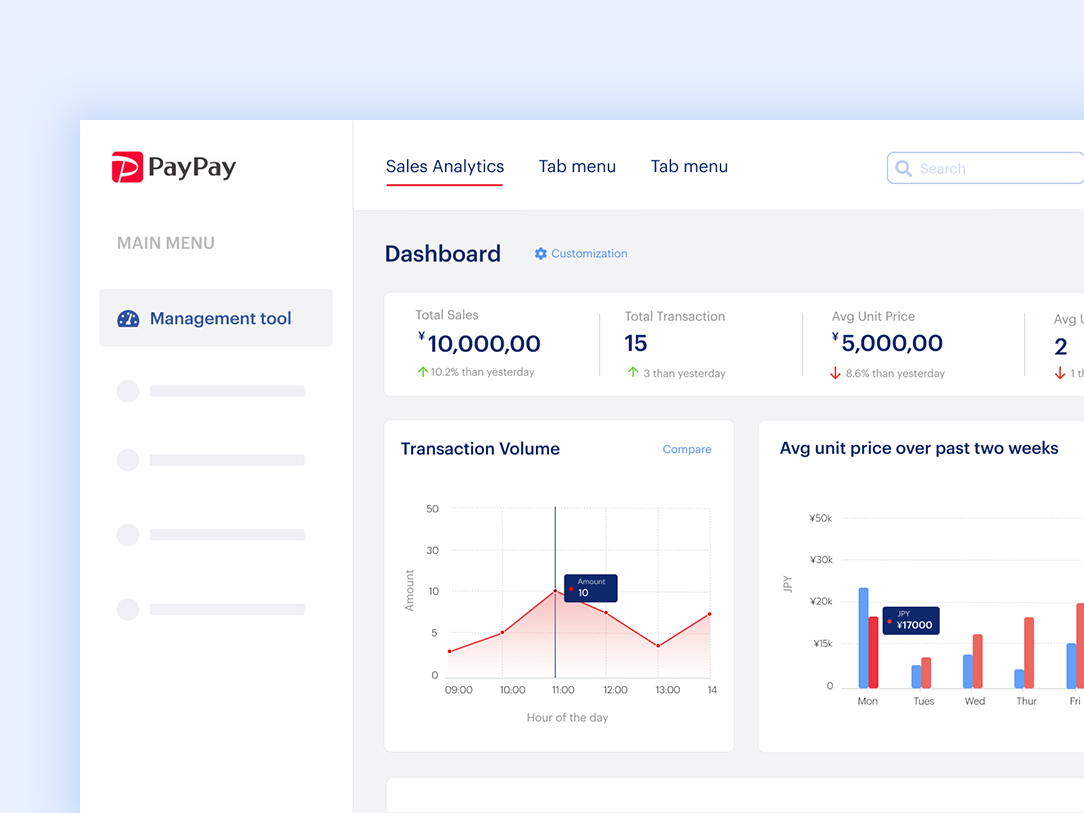Click the green growth arrow under Total Sales
The width and height of the screenshot is (1084, 813).
424,371
